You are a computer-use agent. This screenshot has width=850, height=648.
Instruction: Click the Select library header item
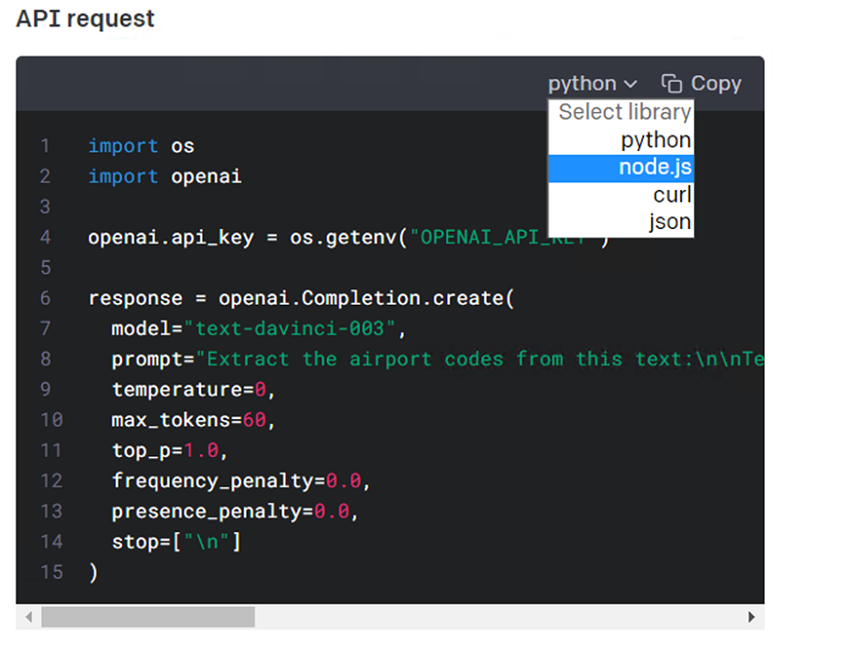click(x=623, y=112)
